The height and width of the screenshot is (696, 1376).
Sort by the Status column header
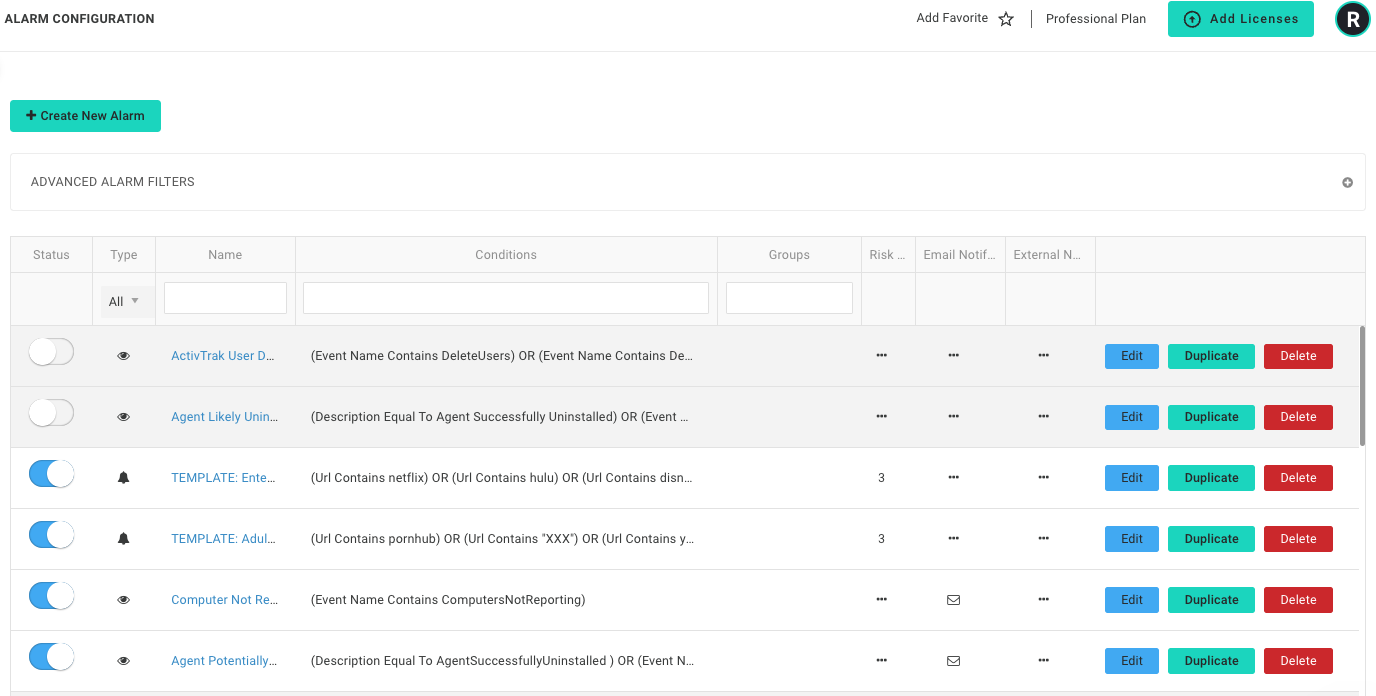pyautogui.click(x=51, y=255)
